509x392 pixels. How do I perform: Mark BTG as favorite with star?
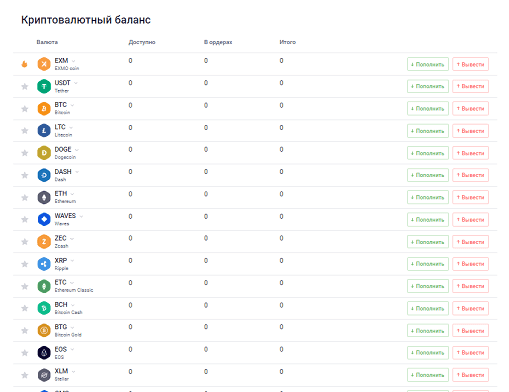(x=25, y=330)
